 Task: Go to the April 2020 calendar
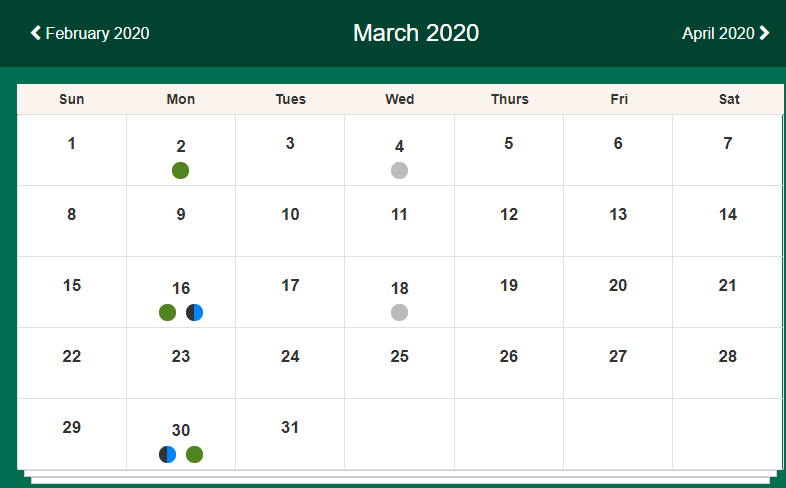coord(718,33)
